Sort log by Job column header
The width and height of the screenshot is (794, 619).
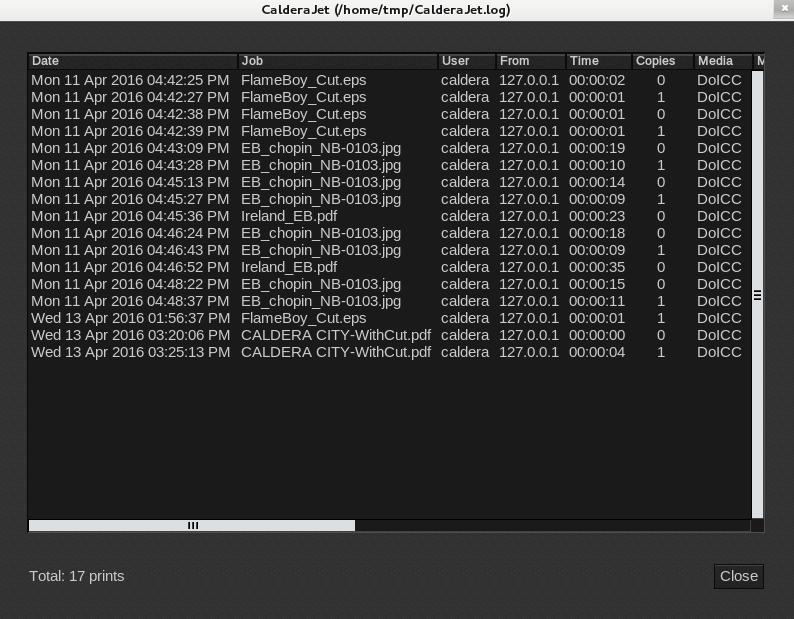click(x=337, y=61)
